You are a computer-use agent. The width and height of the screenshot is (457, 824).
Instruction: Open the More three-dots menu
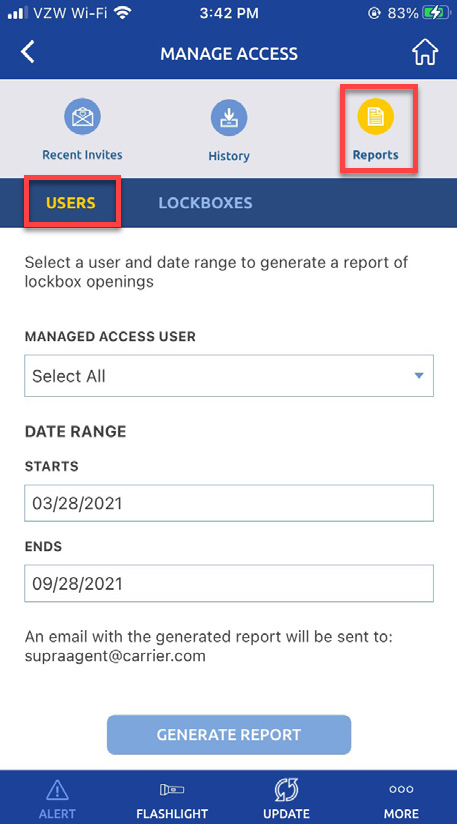401,789
